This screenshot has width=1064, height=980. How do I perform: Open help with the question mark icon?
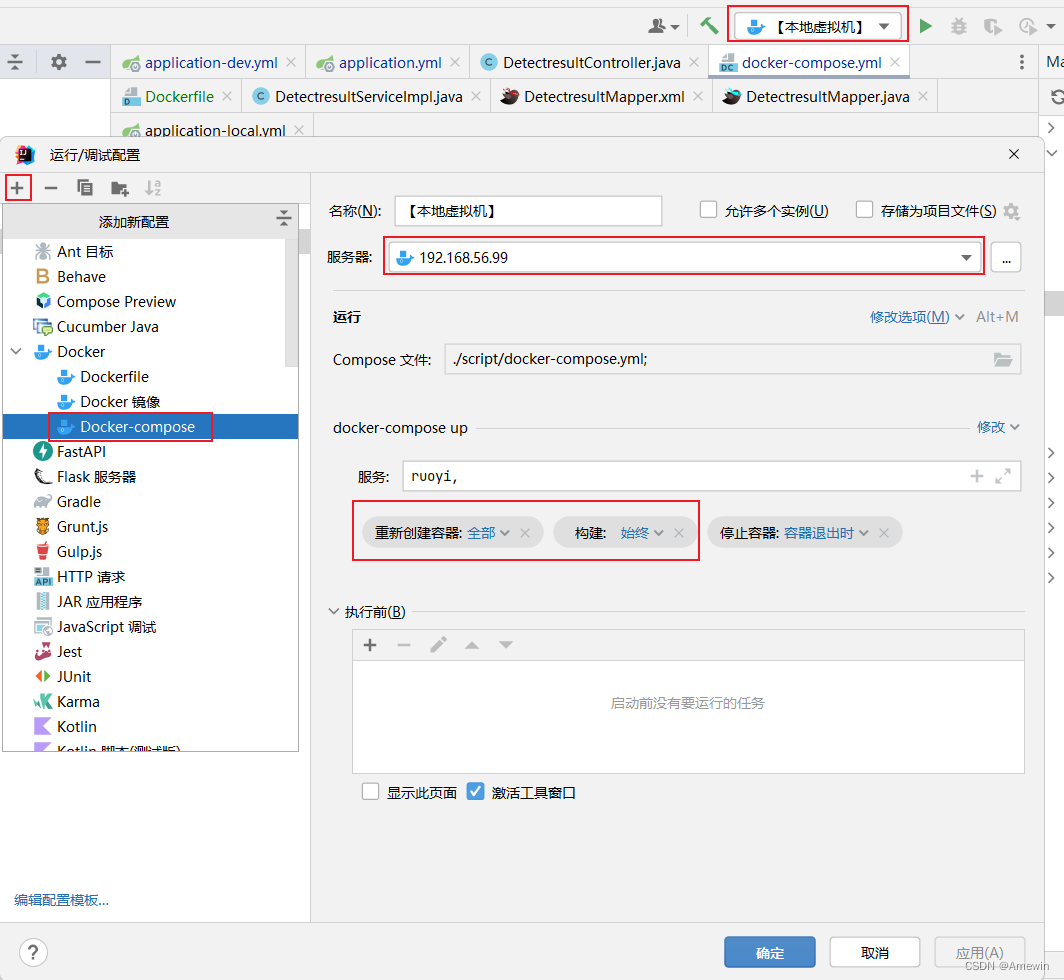click(33, 952)
